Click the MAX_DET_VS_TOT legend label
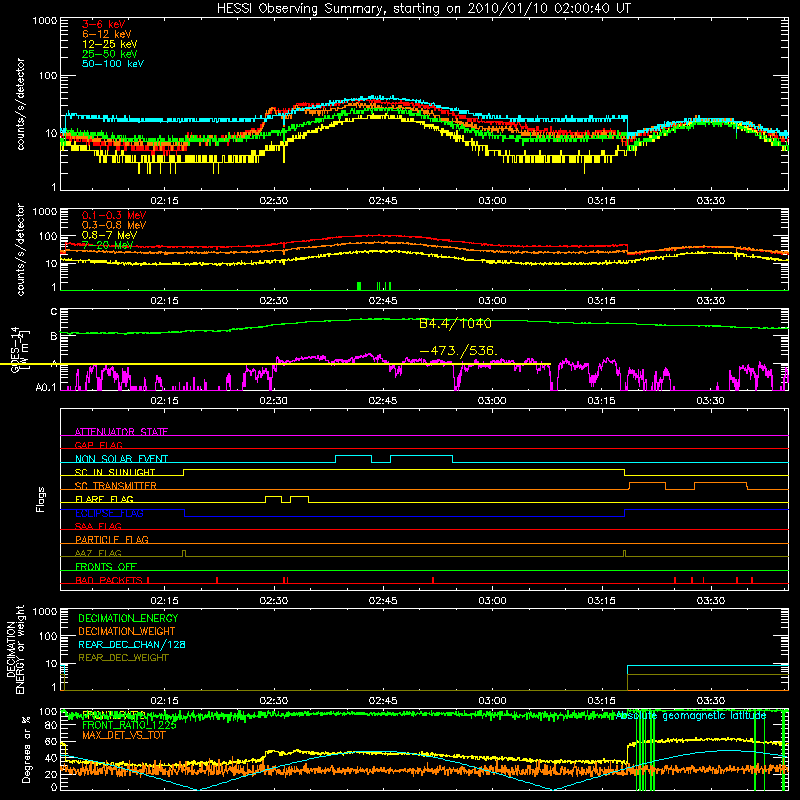800x800 pixels. [x=124, y=735]
